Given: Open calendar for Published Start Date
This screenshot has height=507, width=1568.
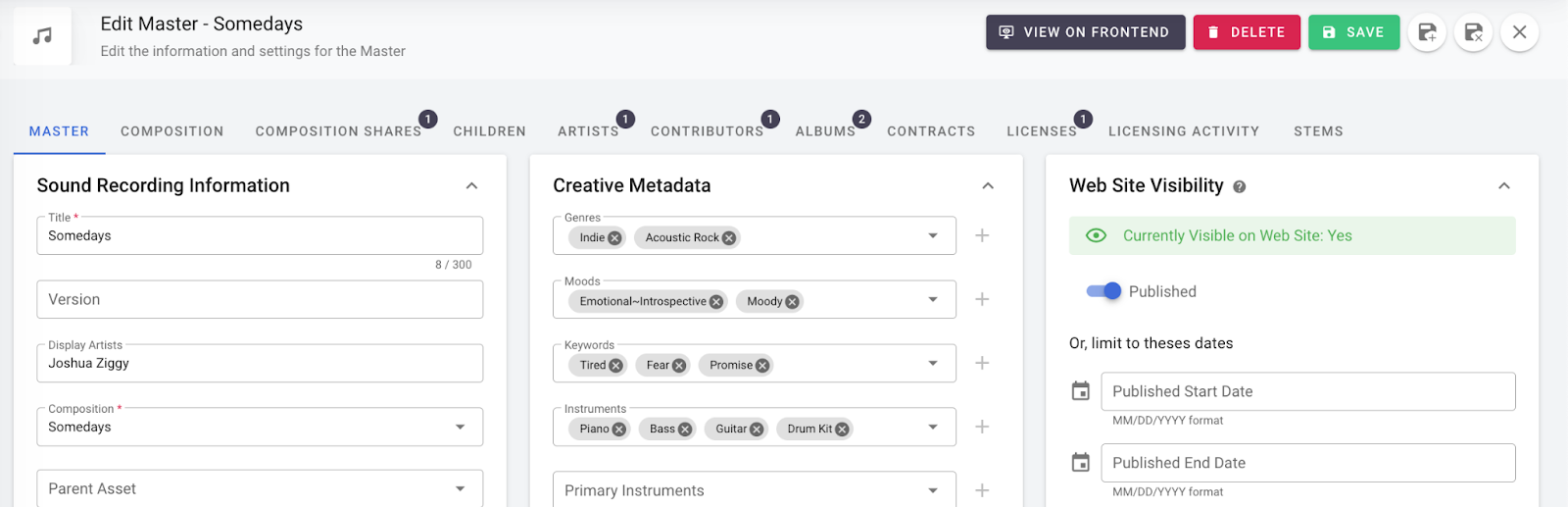Looking at the screenshot, I should (1081, 391).
